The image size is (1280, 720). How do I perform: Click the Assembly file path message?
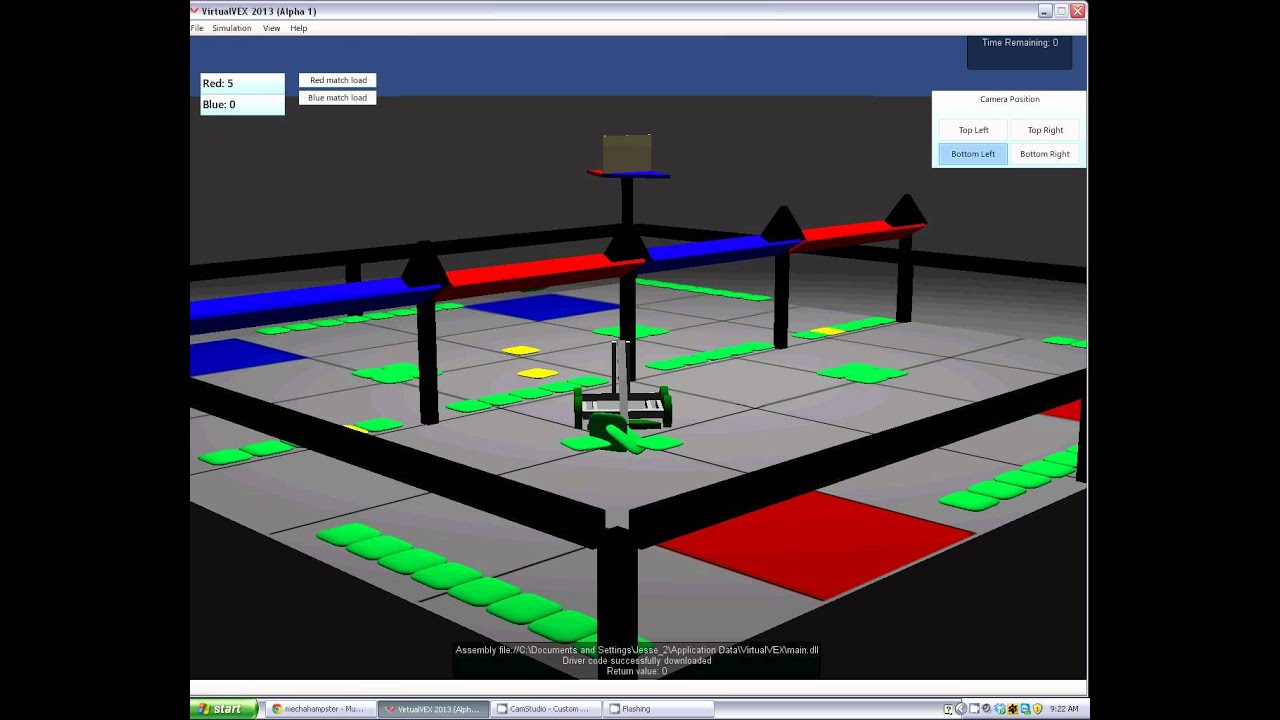point(637,650)
